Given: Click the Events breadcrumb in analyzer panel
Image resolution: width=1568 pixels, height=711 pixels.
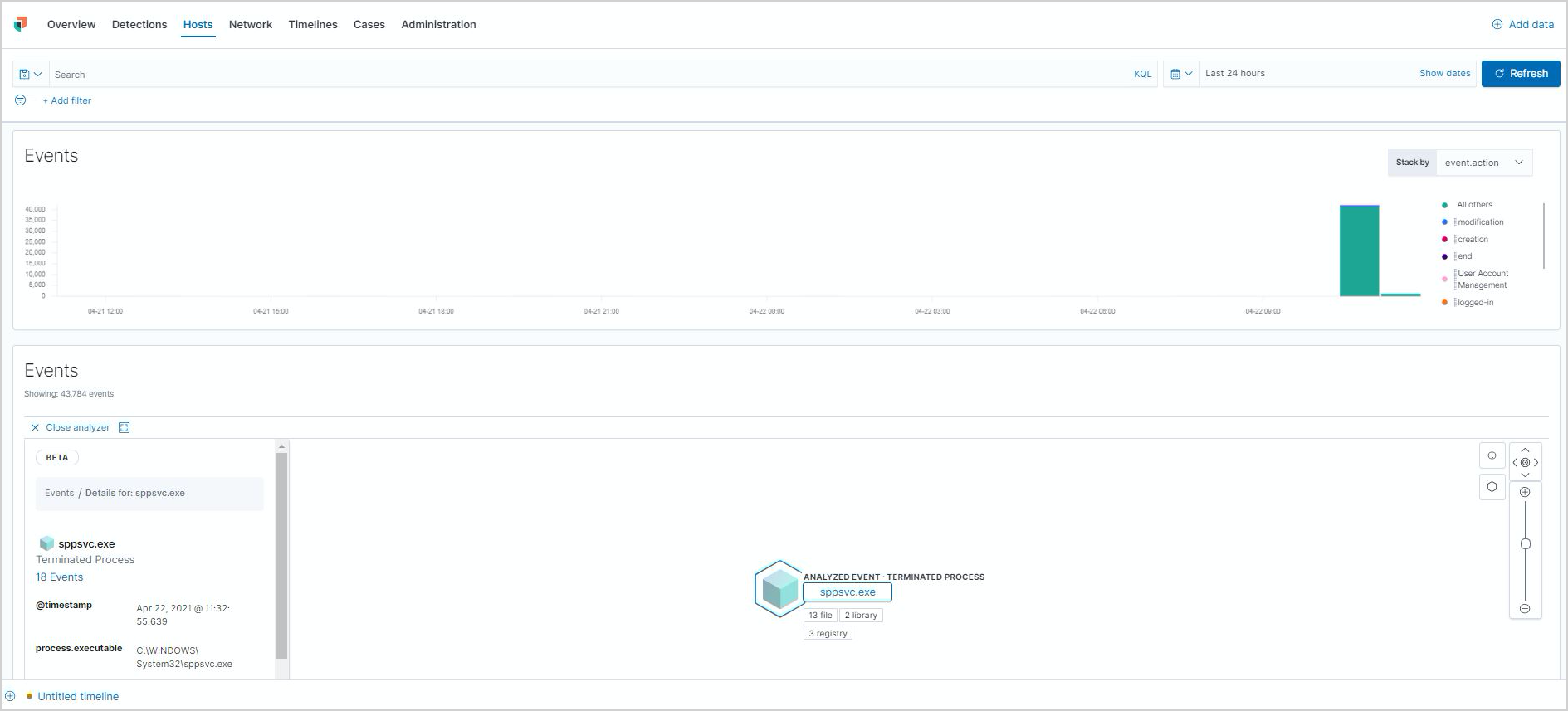Looking at the screenshot, I should point(59,494).
